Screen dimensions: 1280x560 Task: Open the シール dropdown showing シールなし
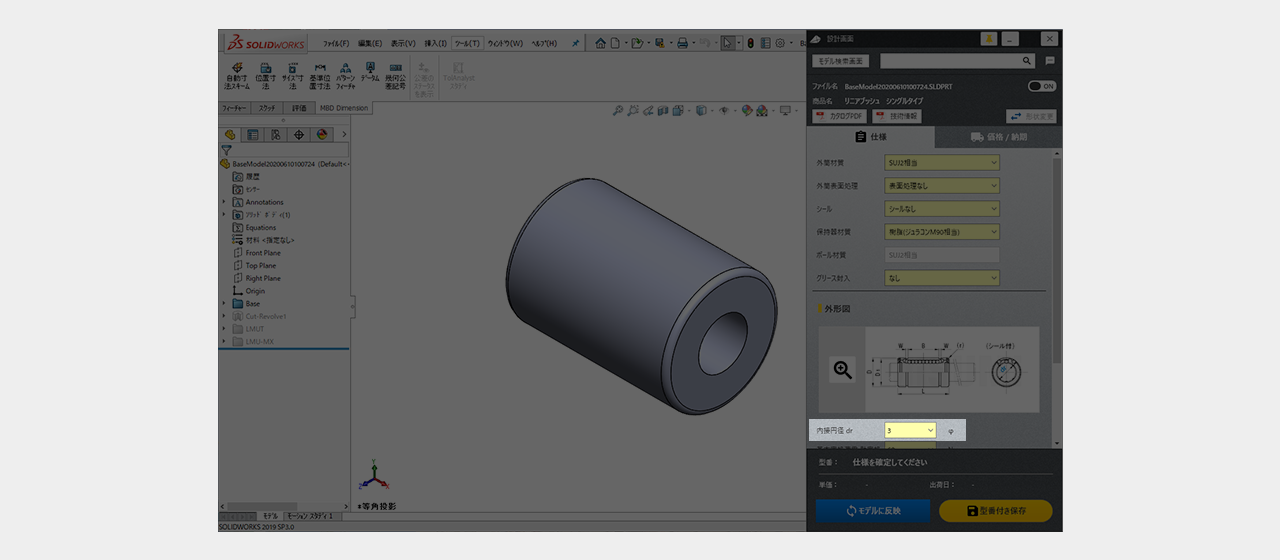(942, 209)
